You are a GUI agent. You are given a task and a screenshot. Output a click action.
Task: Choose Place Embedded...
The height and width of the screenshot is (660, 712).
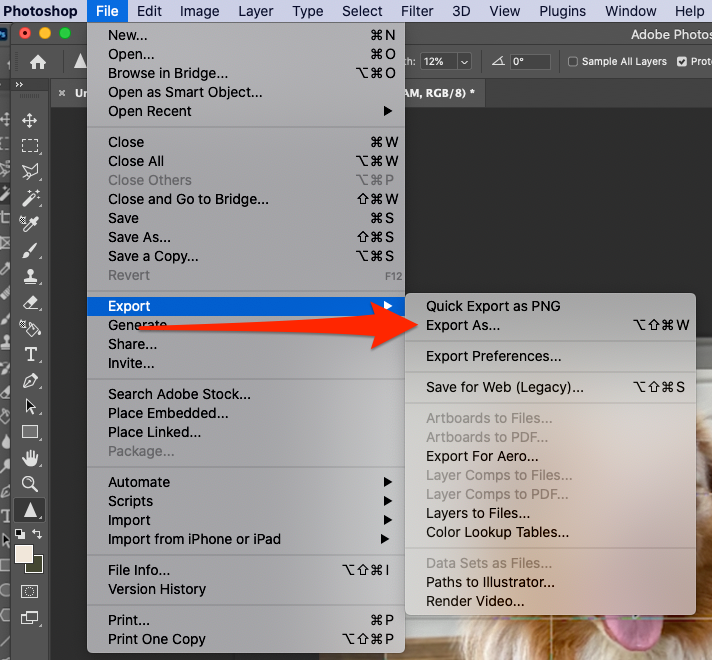click(246, 413)
